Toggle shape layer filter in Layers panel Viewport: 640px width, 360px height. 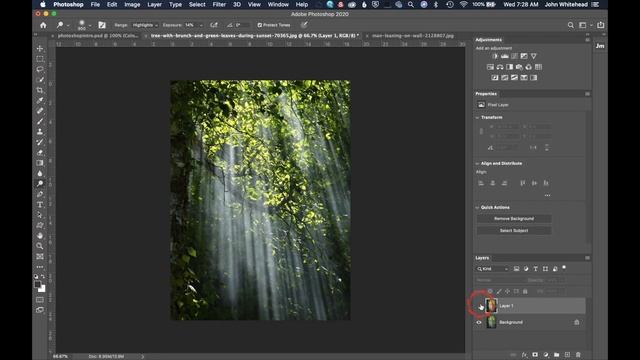(x=545, y=269)
